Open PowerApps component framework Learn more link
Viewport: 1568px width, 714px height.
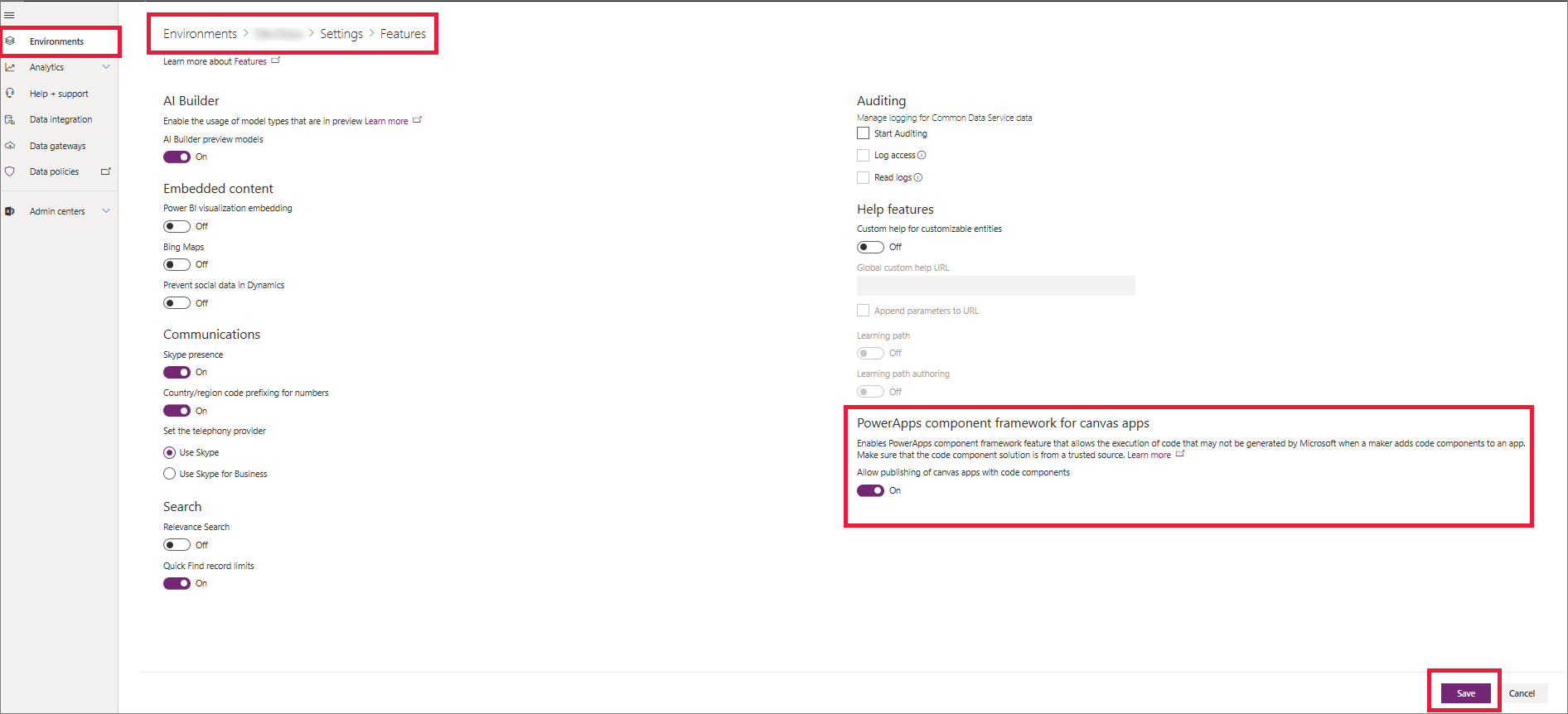pos(1149,455)
